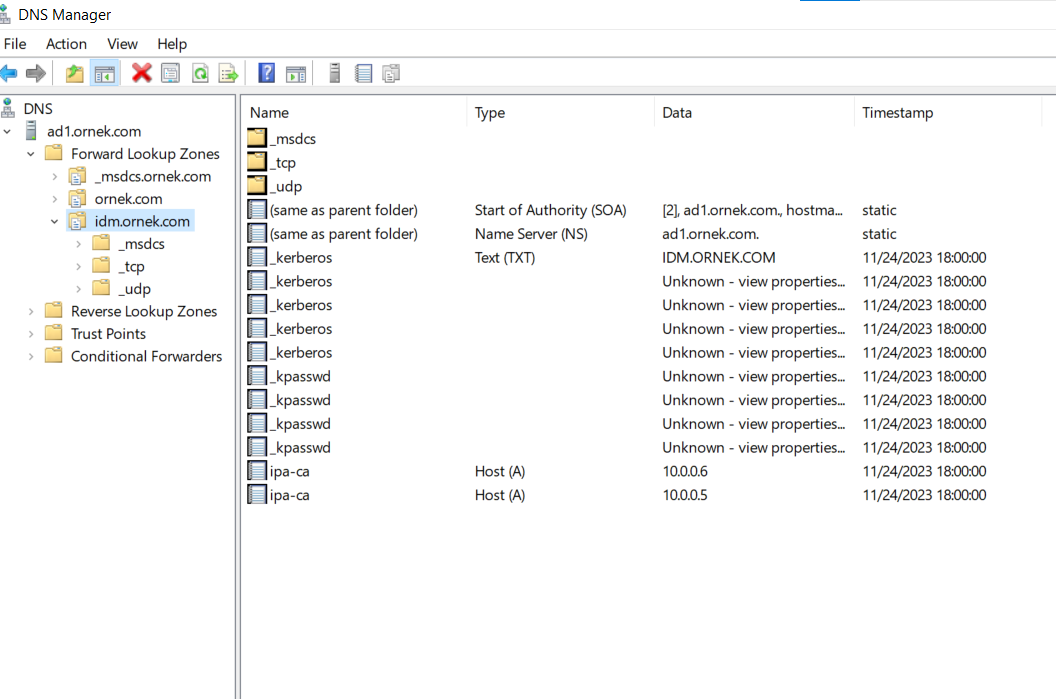Open properties using the Properties toolbar icon
Viewport: 1056px width, 699px height.
coord(170,72)
